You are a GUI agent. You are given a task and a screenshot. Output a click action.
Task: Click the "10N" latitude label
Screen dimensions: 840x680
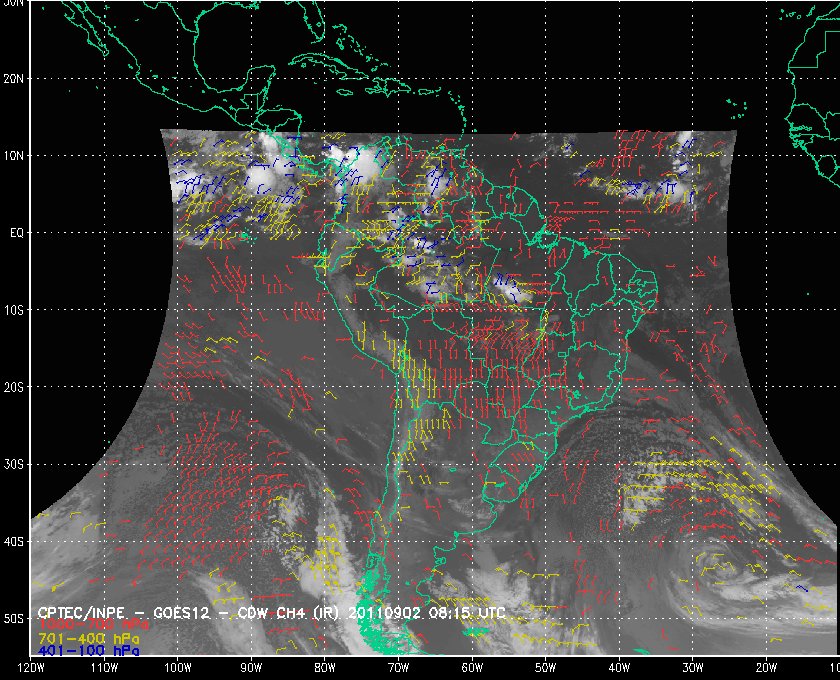pyautogui.click(x=13, y=156)
